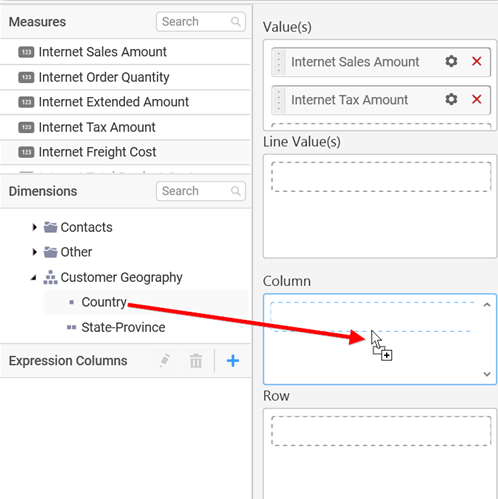
Task: Remove Internet Sales Amount with red X
Action: tap(477, 61)
